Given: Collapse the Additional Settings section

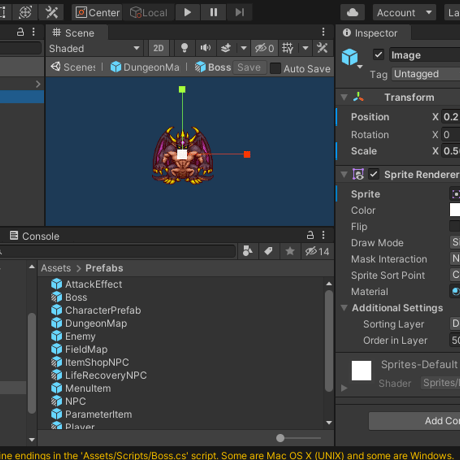Looking at the screenshot, I should click(344, 308).
